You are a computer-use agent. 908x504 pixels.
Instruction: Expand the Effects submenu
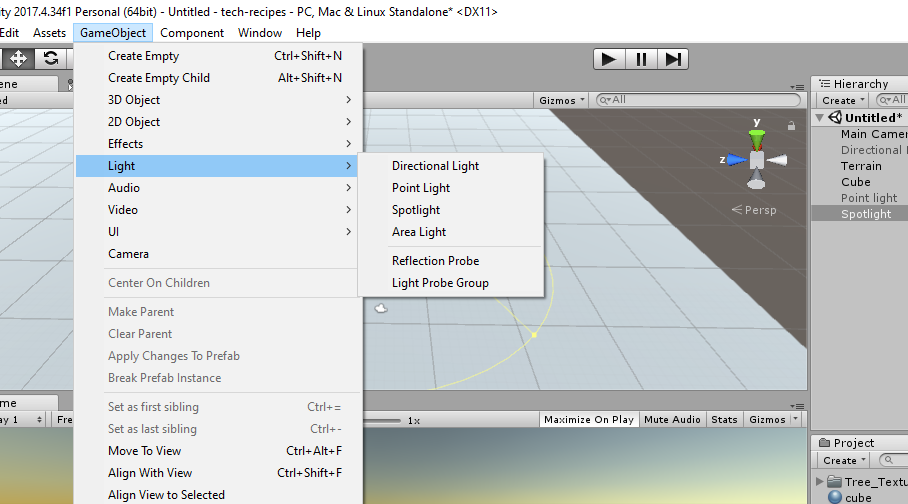click(x=219, y=144)
